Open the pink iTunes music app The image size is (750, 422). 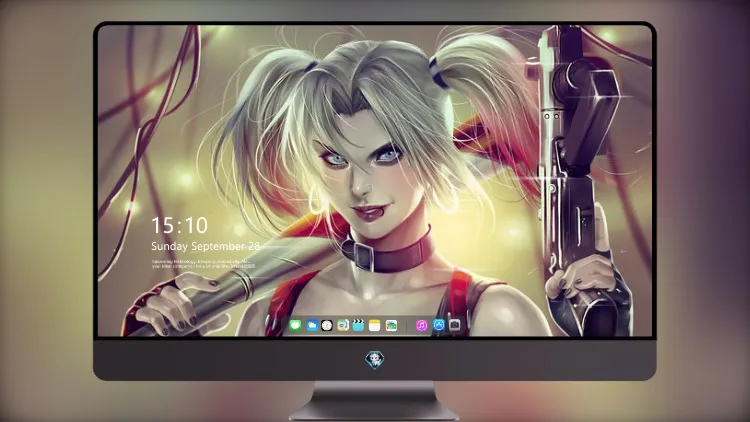coord(421,325)
